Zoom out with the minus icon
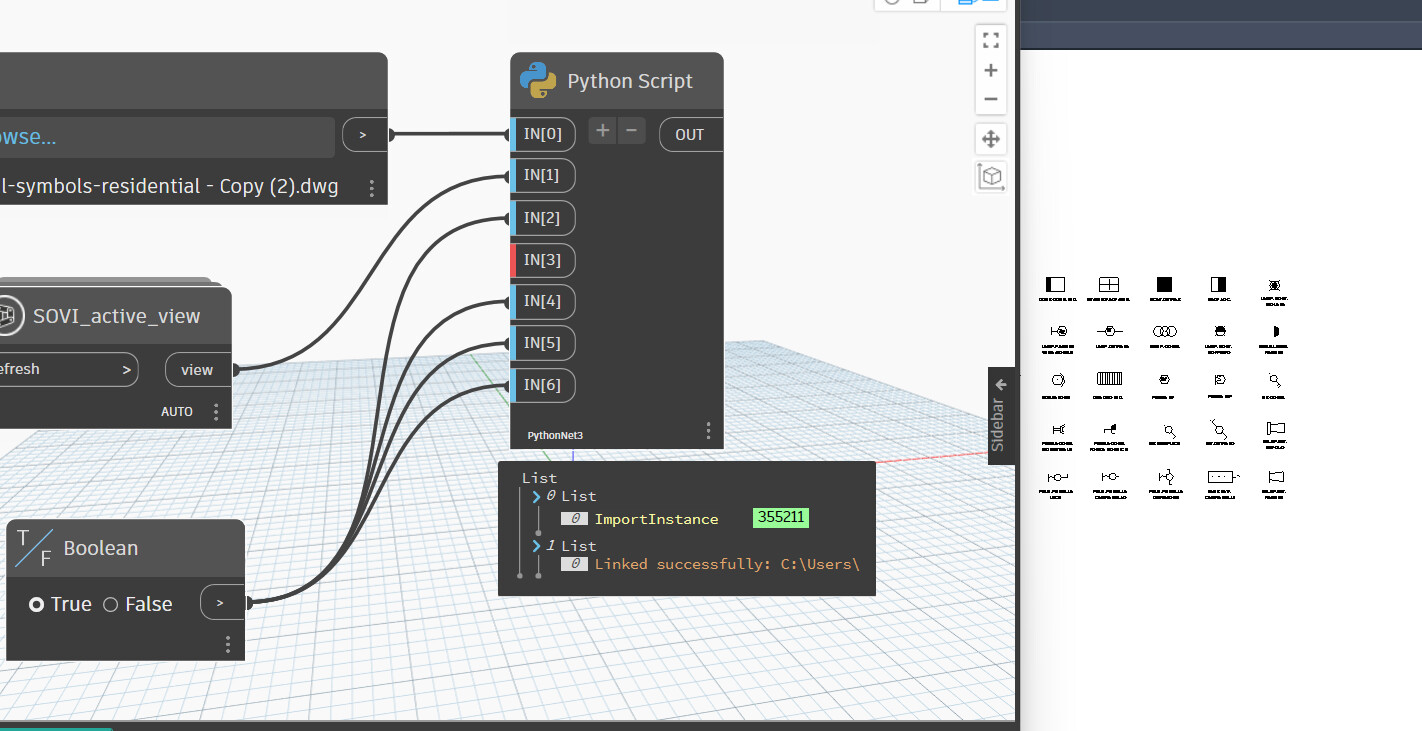1422x731 pixels. [990, 99]
